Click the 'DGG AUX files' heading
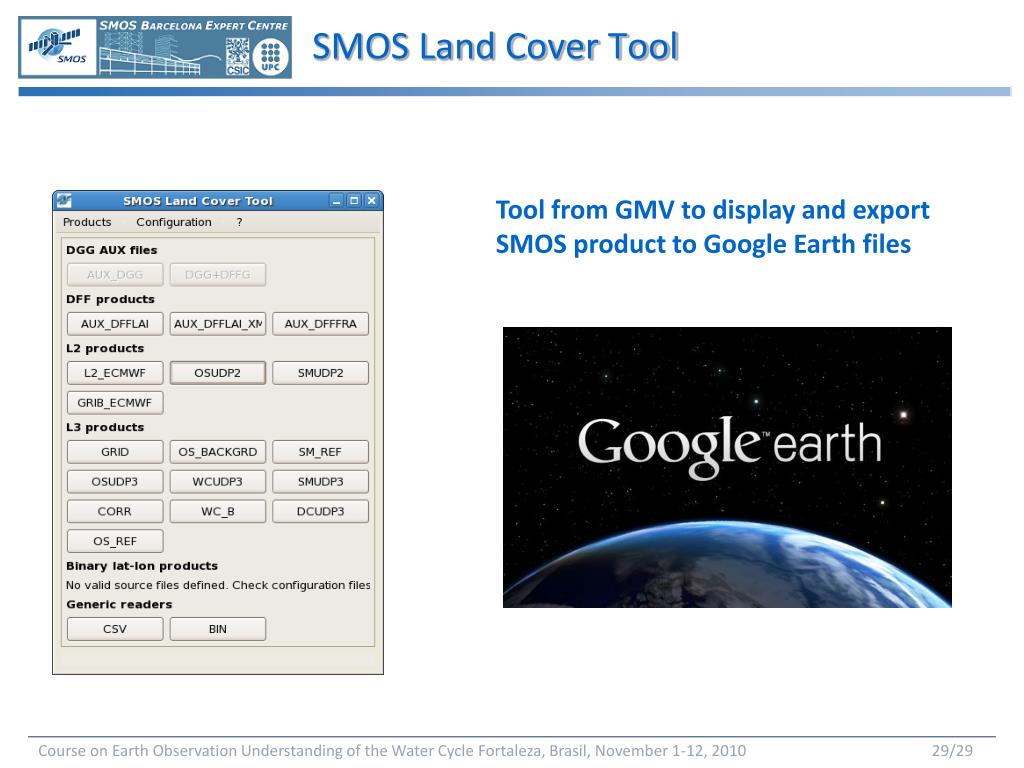 [112, 250]
